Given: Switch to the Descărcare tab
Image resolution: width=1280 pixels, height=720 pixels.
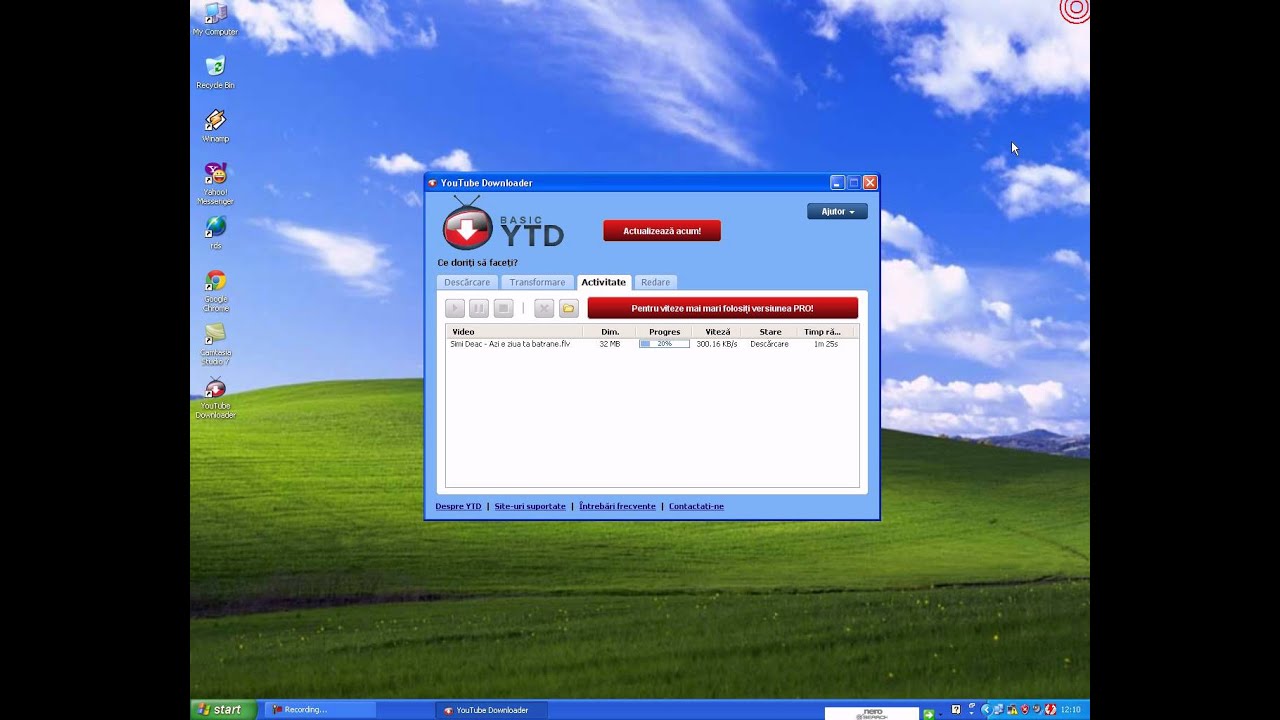Looking at the screenshot, I should click(x=467, y=282).
